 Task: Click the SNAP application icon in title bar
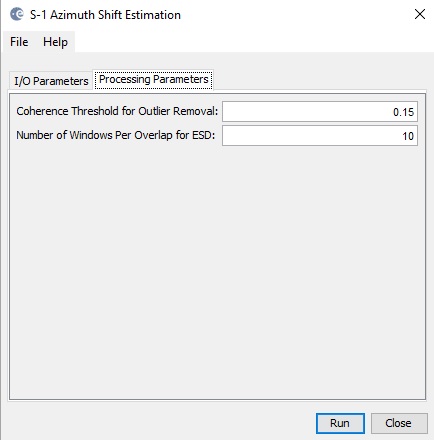[17, 14]
